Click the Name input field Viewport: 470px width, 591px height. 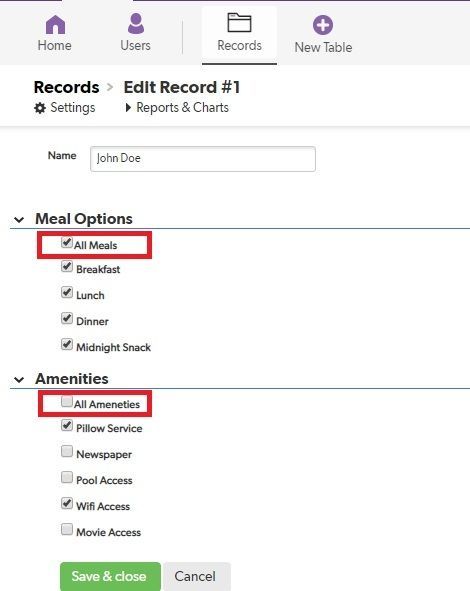point(203,159)
